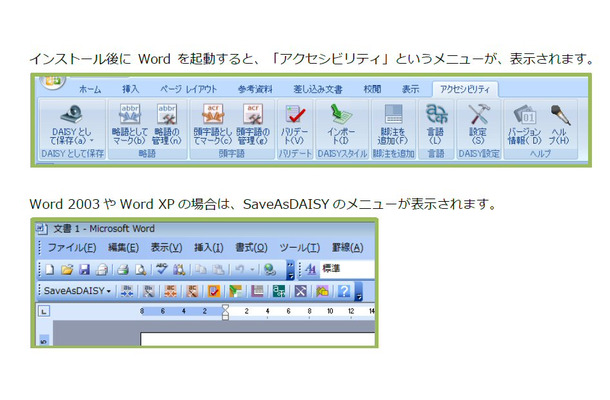The height and width of the screenshot is (400, 610).
Task: Click manage abbreviations icon in SaveAsDAISY toolbar
Action: 149,291
